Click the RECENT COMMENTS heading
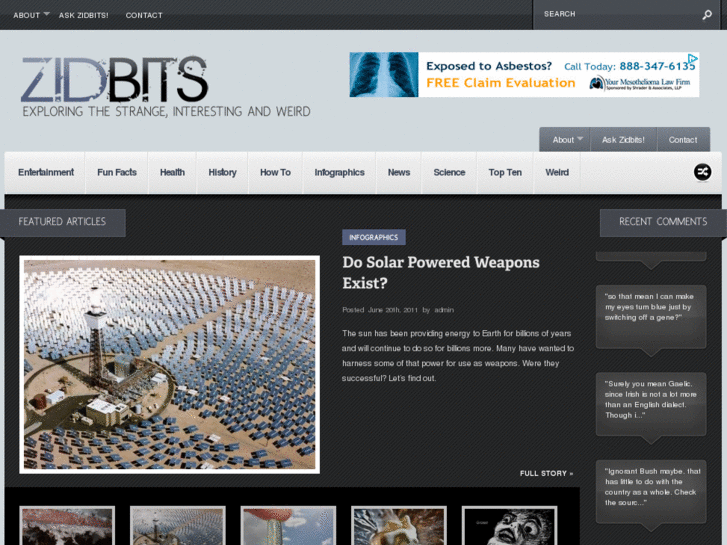Image resolution: width=727 pixels, height=545 pixels. pos(663,222)
